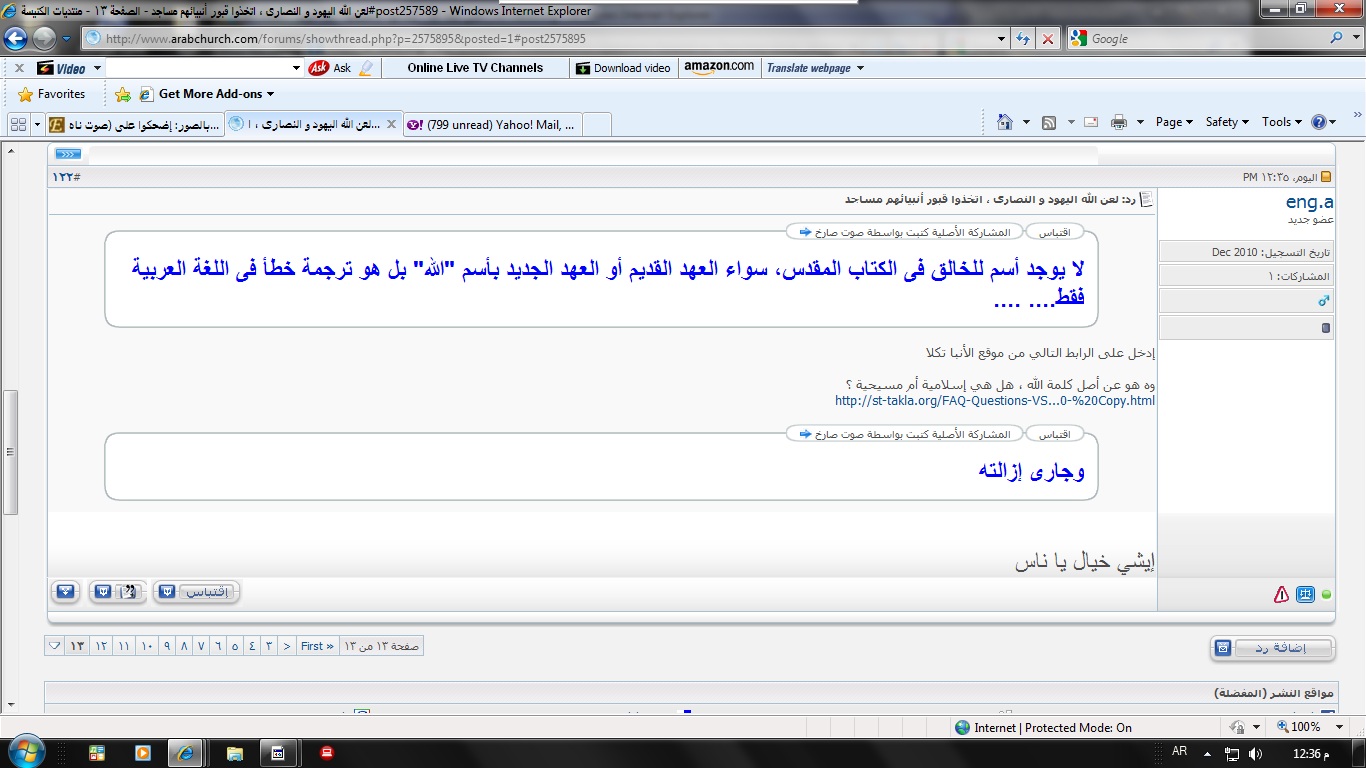Open a new blank tab
Screen dimensions: 1366x768
(597, 125)
